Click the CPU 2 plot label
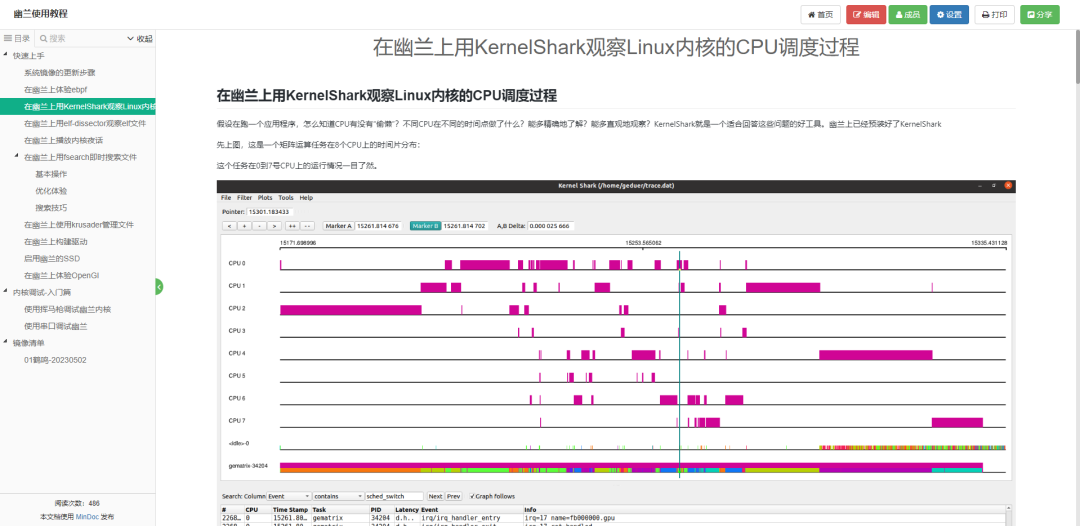The image size is (1080, 526). 237,308
